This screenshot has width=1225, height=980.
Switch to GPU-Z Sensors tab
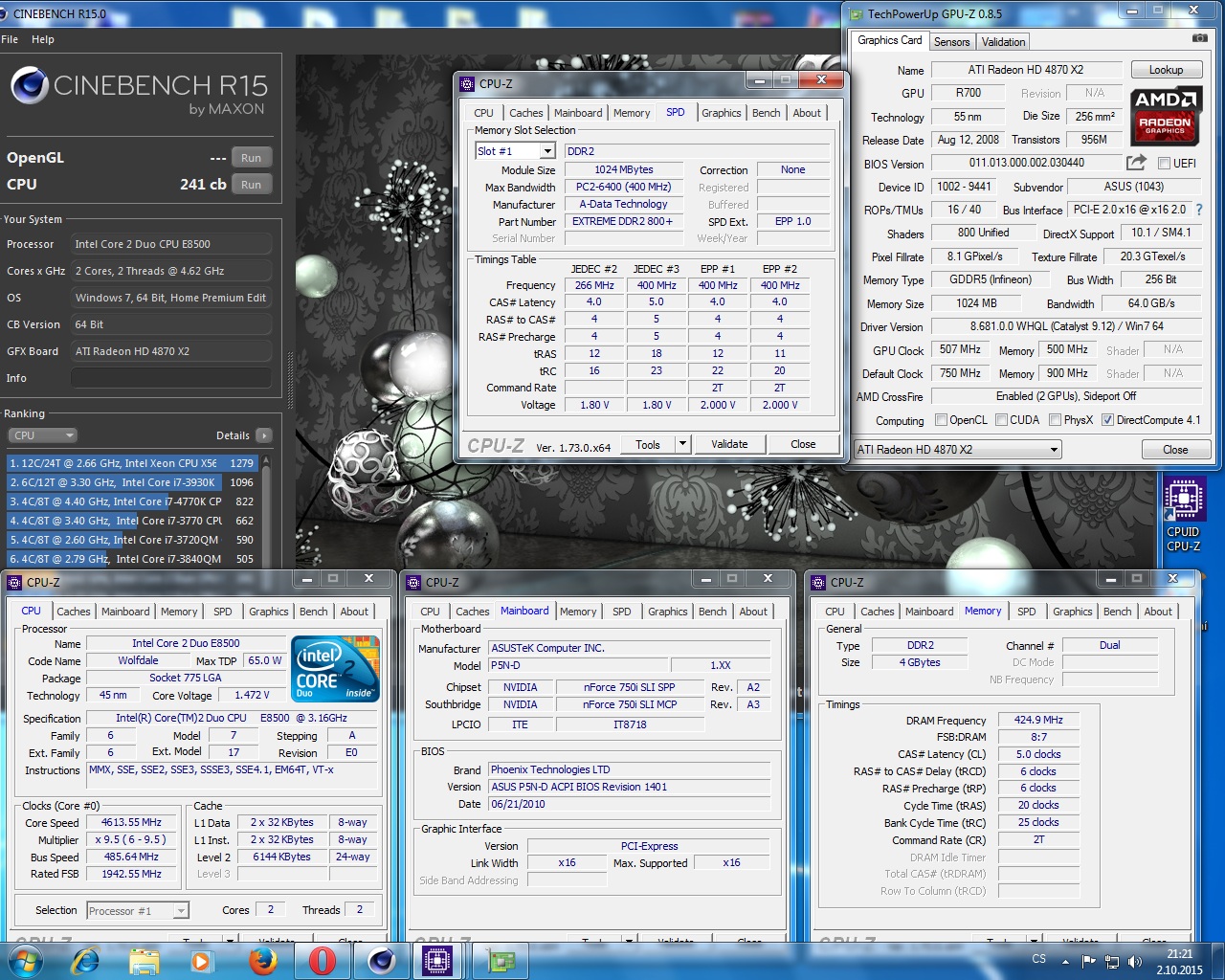[x=952, y=41]
